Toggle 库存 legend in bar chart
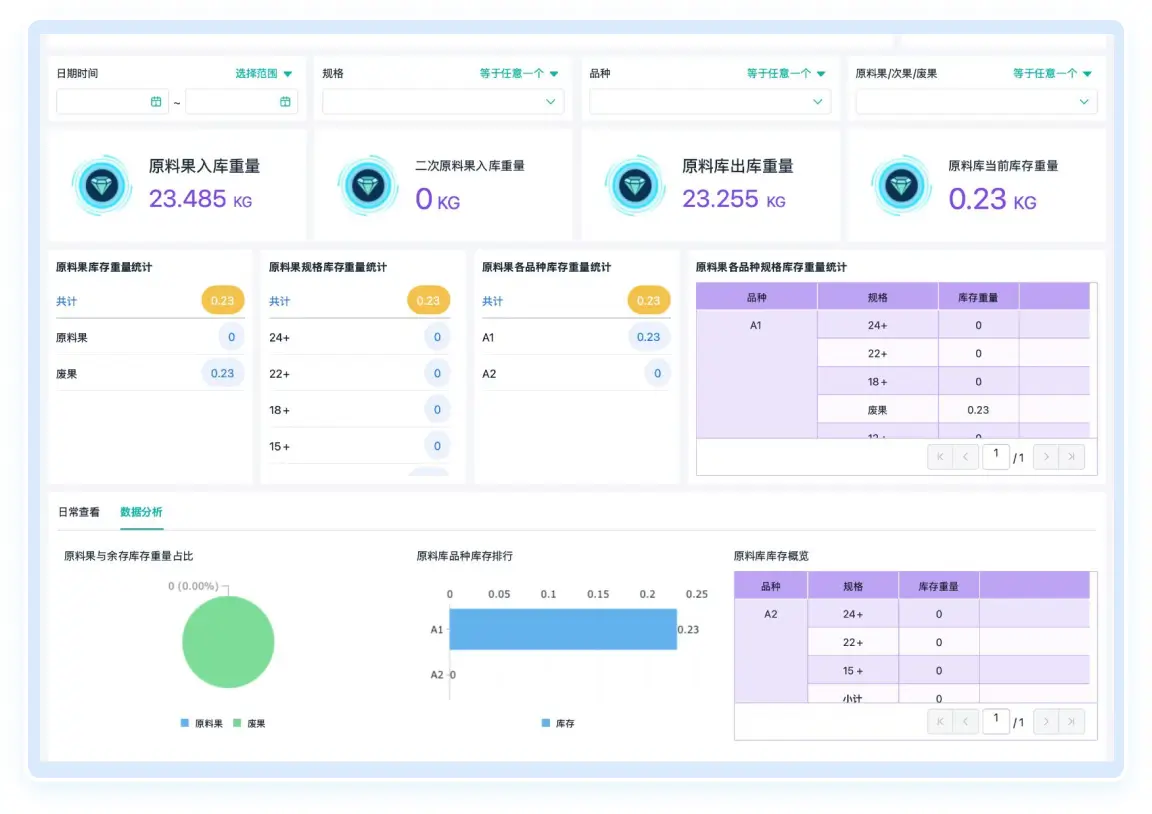Viewport: 1152px width, 814px height. (558, 723)
